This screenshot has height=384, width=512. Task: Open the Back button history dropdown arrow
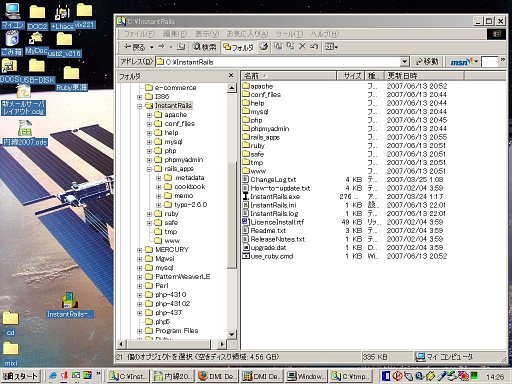click(151, 47)
